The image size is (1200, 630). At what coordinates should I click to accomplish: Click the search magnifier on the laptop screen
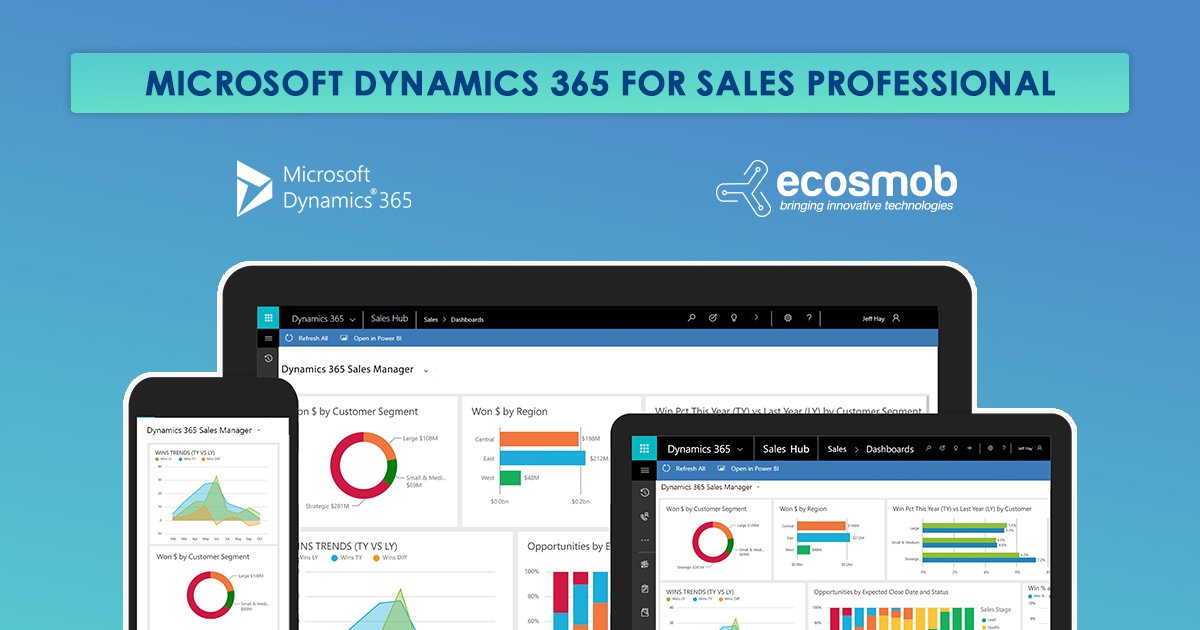[691, 318]
